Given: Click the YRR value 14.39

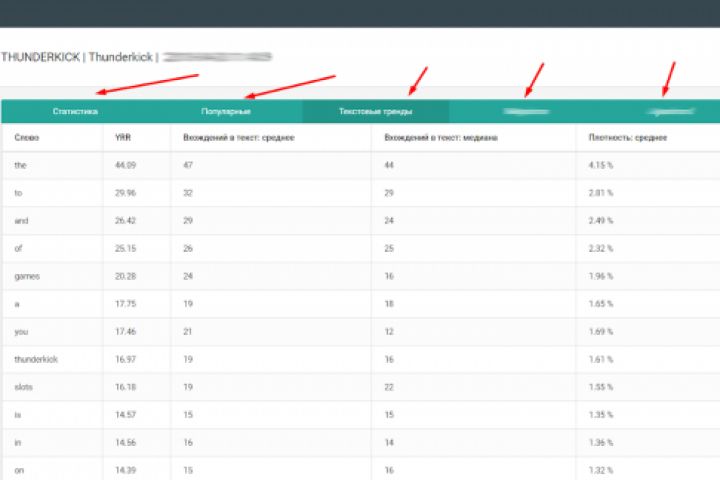Looking at the screenshot, I should click(125, 470).
